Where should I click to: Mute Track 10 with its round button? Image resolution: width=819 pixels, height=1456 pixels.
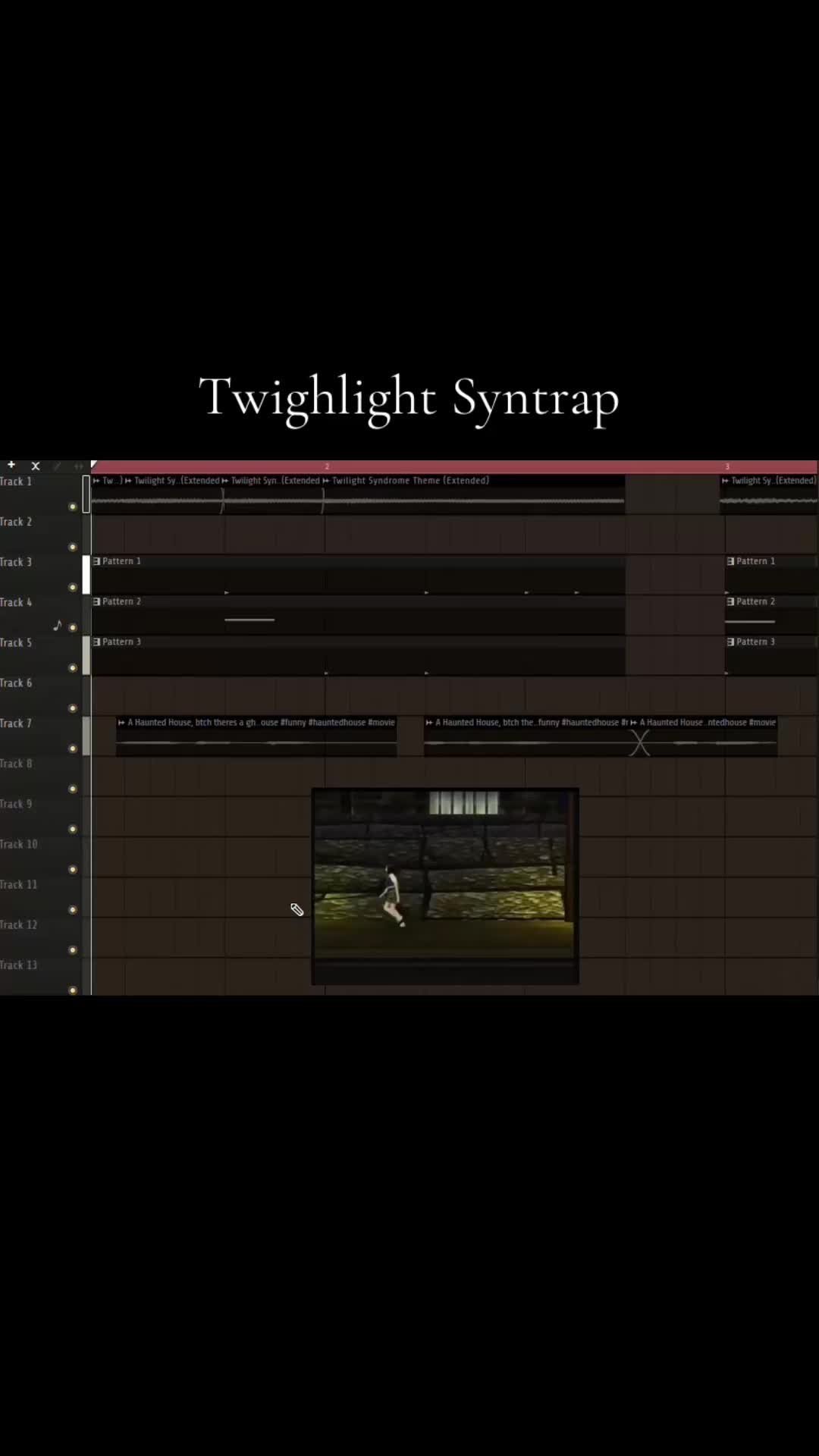point(73,869)
